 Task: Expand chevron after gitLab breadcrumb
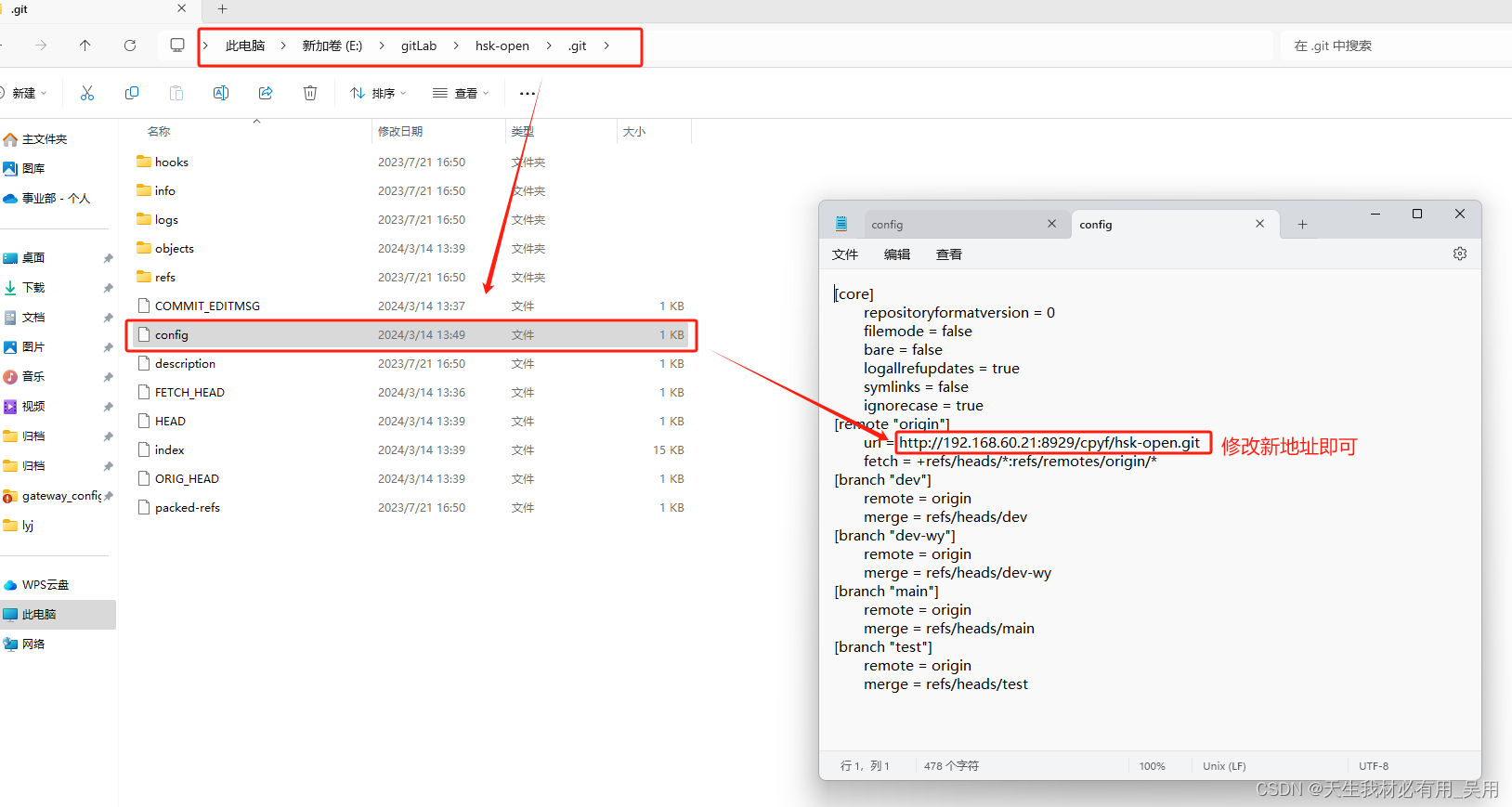pyautogui.click(x=456, y=46)
